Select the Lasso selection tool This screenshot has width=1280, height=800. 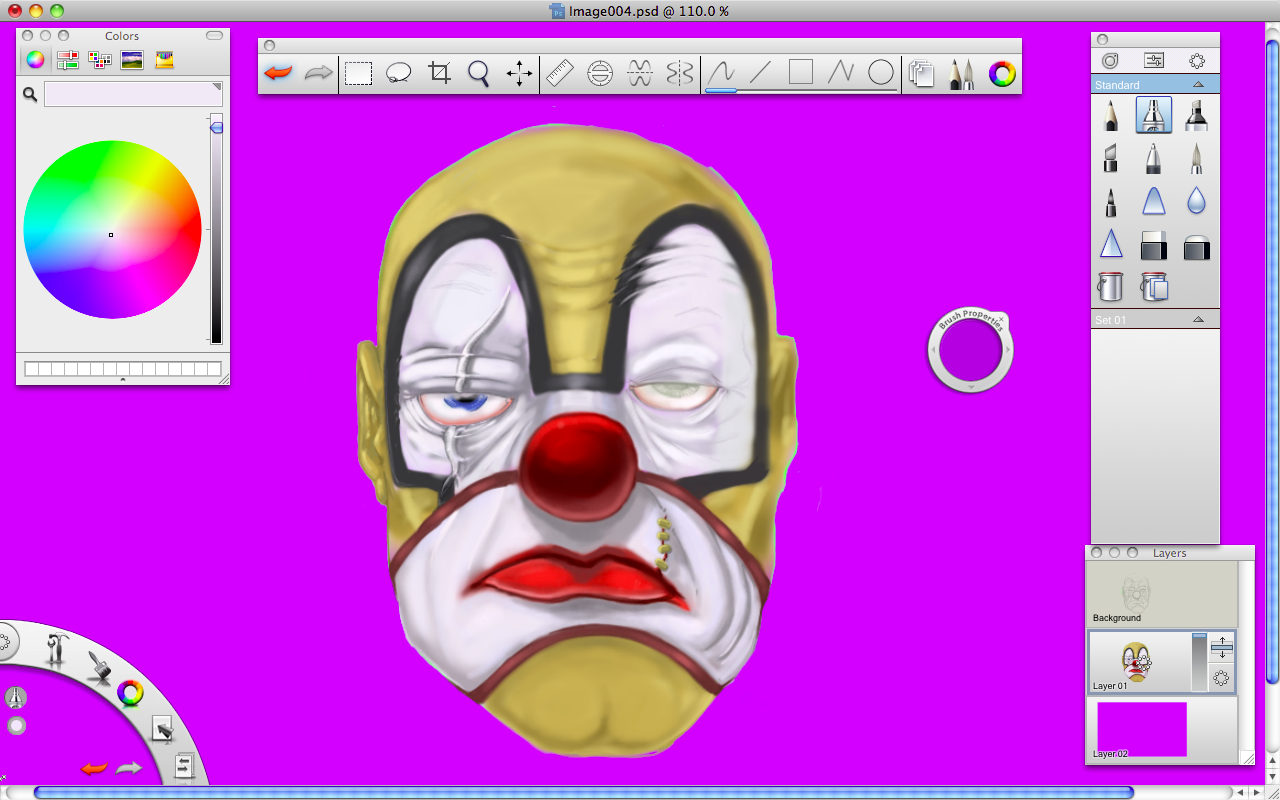[399, 73]
